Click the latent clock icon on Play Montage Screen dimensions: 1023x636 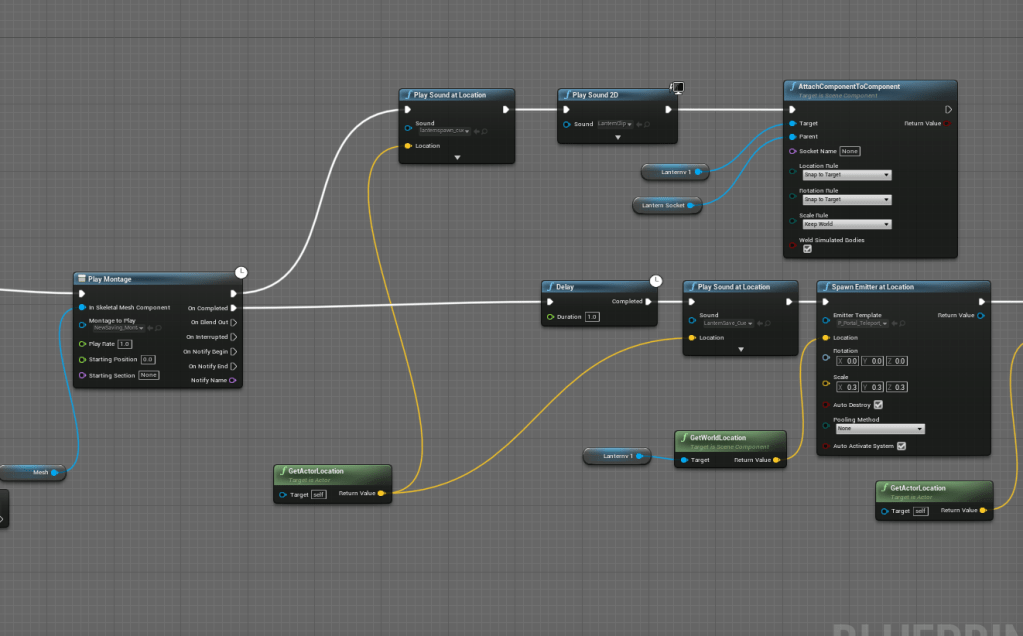click(241, 272)
